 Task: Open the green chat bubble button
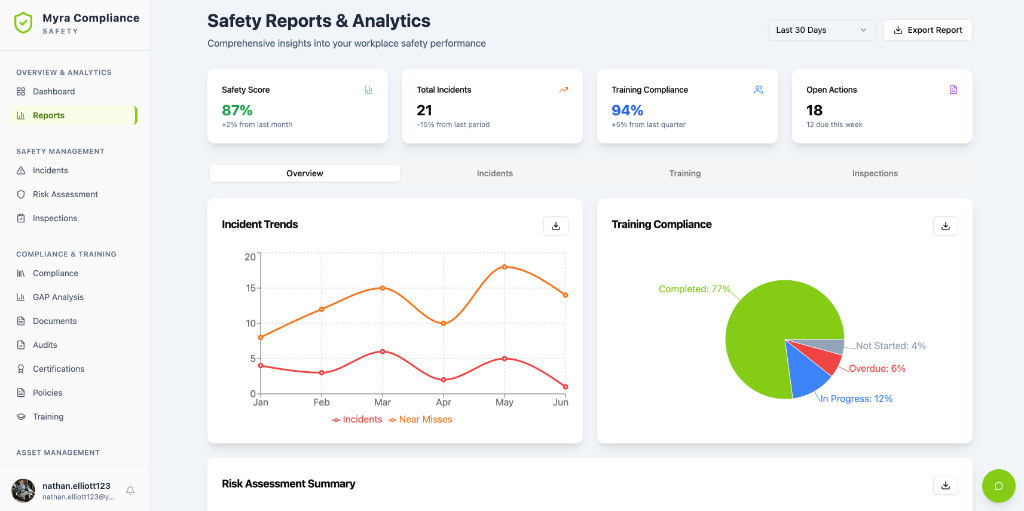click(999, 486)
